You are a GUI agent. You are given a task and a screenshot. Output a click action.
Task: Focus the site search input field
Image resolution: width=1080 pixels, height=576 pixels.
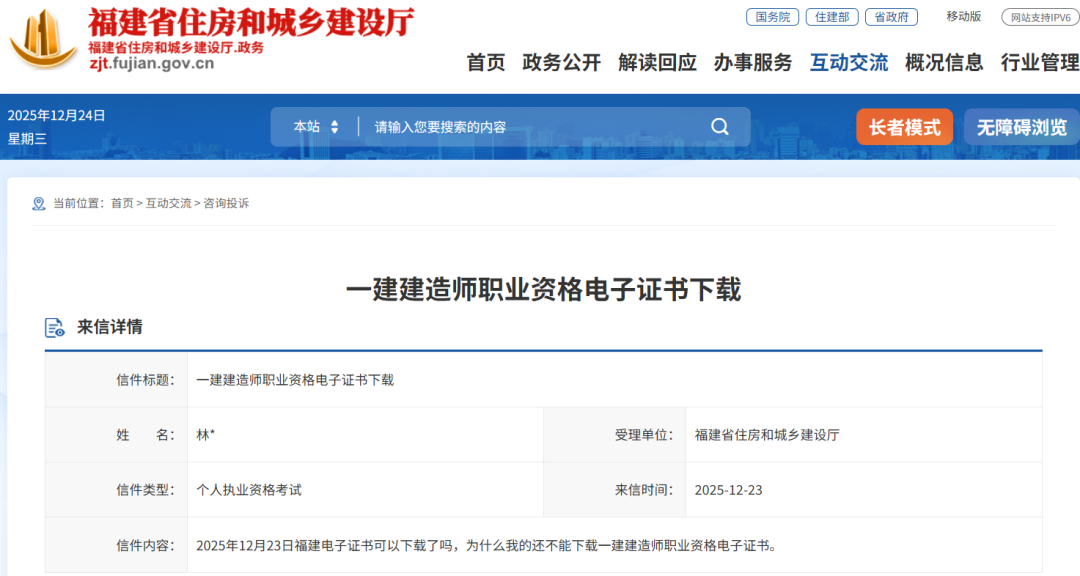coord(530,127)
